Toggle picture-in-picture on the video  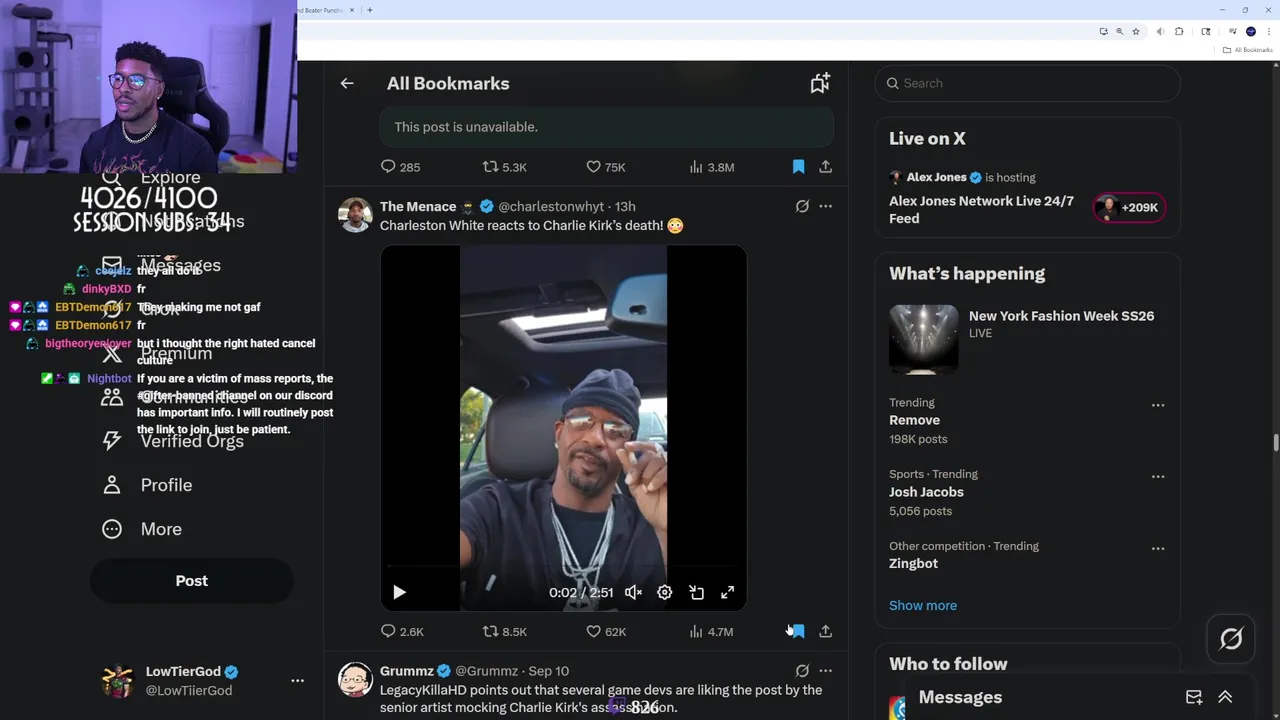(x=697, y=592)
